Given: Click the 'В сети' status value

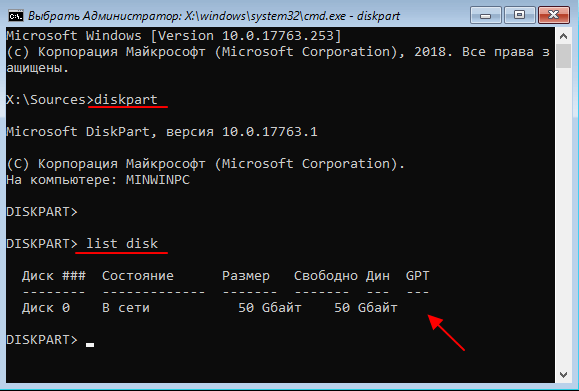Looking at the screenshot, I should (x=126, y=308).
